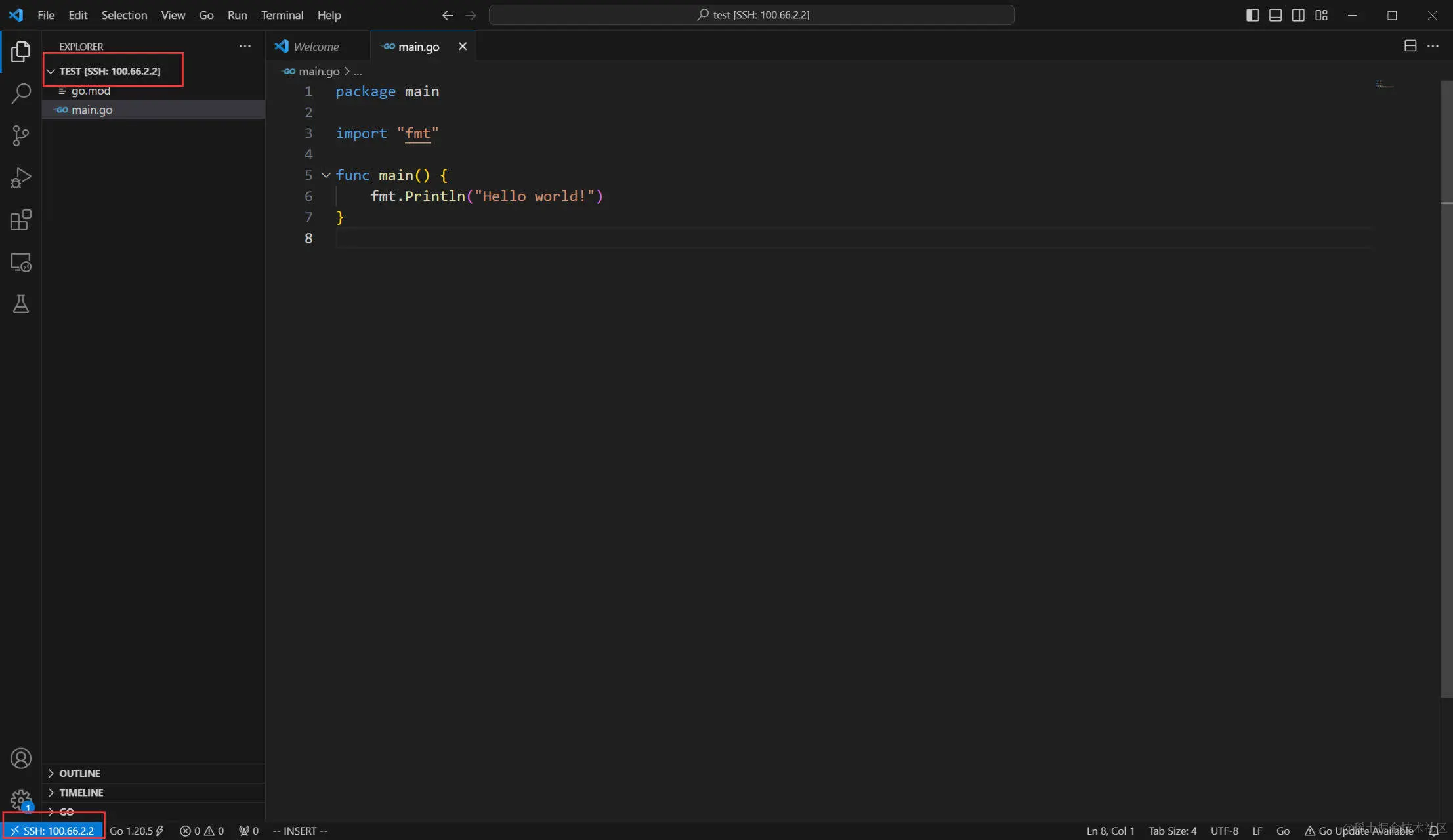Image resolution: width=1453 pixels, height=840 pixels.
Task: Open the Search view in activity bar
Action: point(21,93)
